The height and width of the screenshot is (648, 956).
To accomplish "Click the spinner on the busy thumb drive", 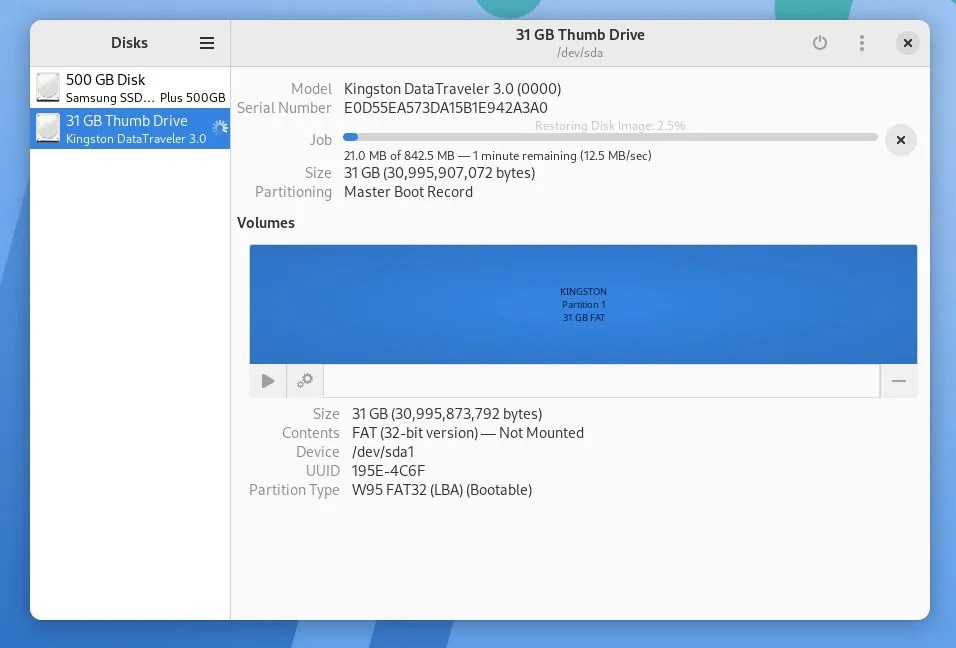I will pyautogui.click(x=220, y=128).
